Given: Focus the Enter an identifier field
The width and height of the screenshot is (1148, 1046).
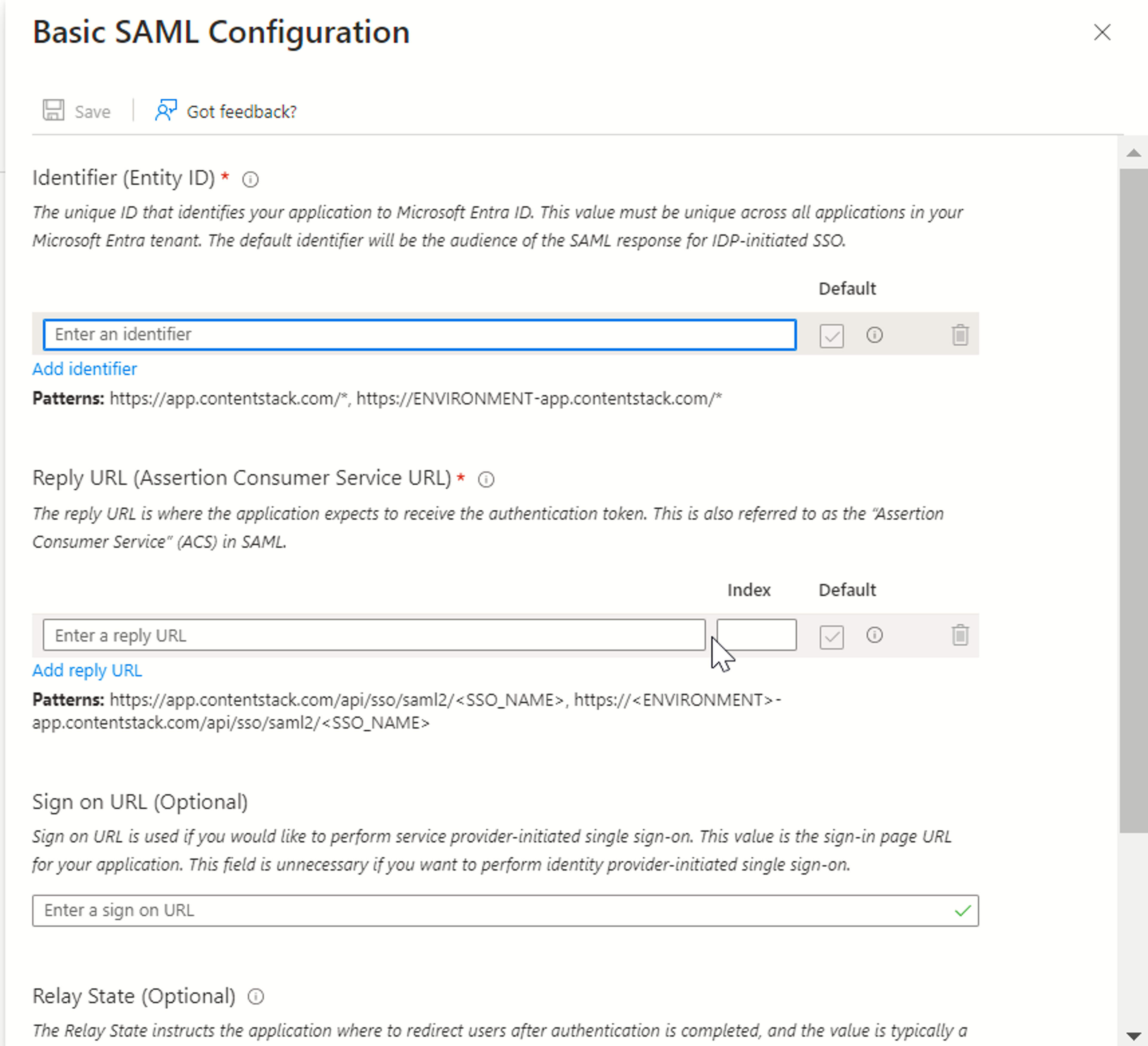Looking at the screenshot, I should click(x=420, y=334).
